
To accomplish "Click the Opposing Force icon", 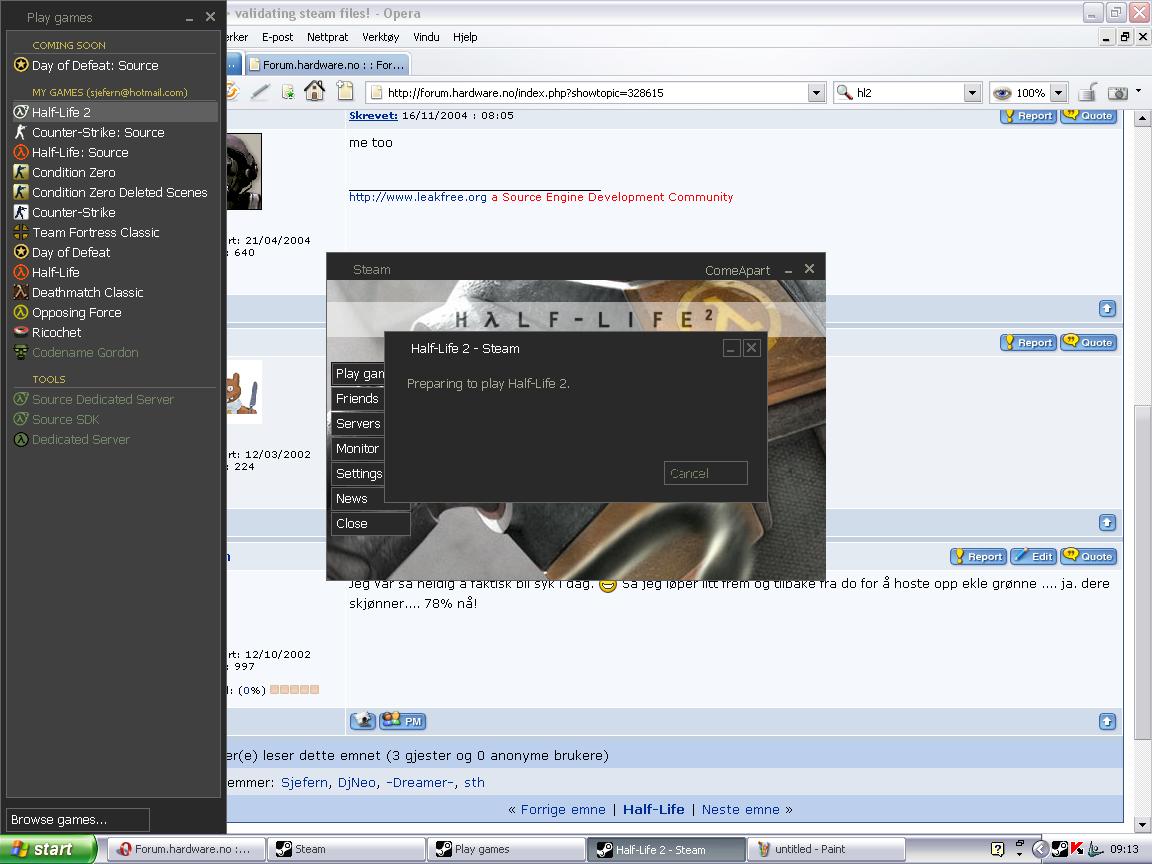I will coord(21,312).
